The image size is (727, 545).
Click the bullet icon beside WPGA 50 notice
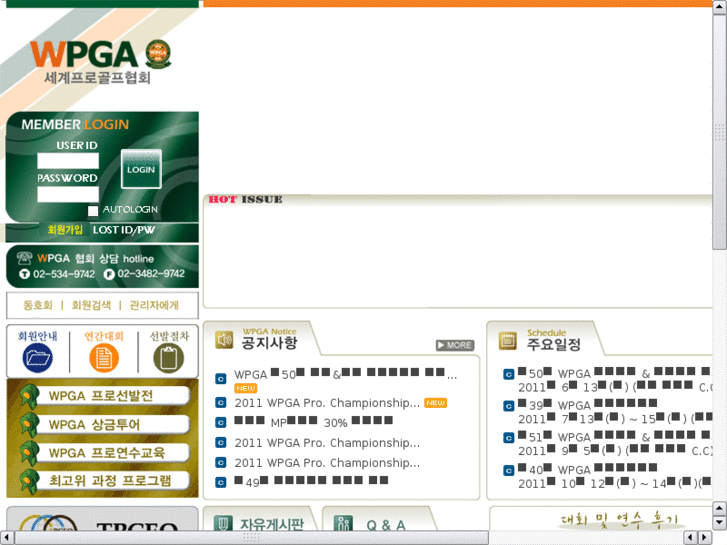pos(221,379)
